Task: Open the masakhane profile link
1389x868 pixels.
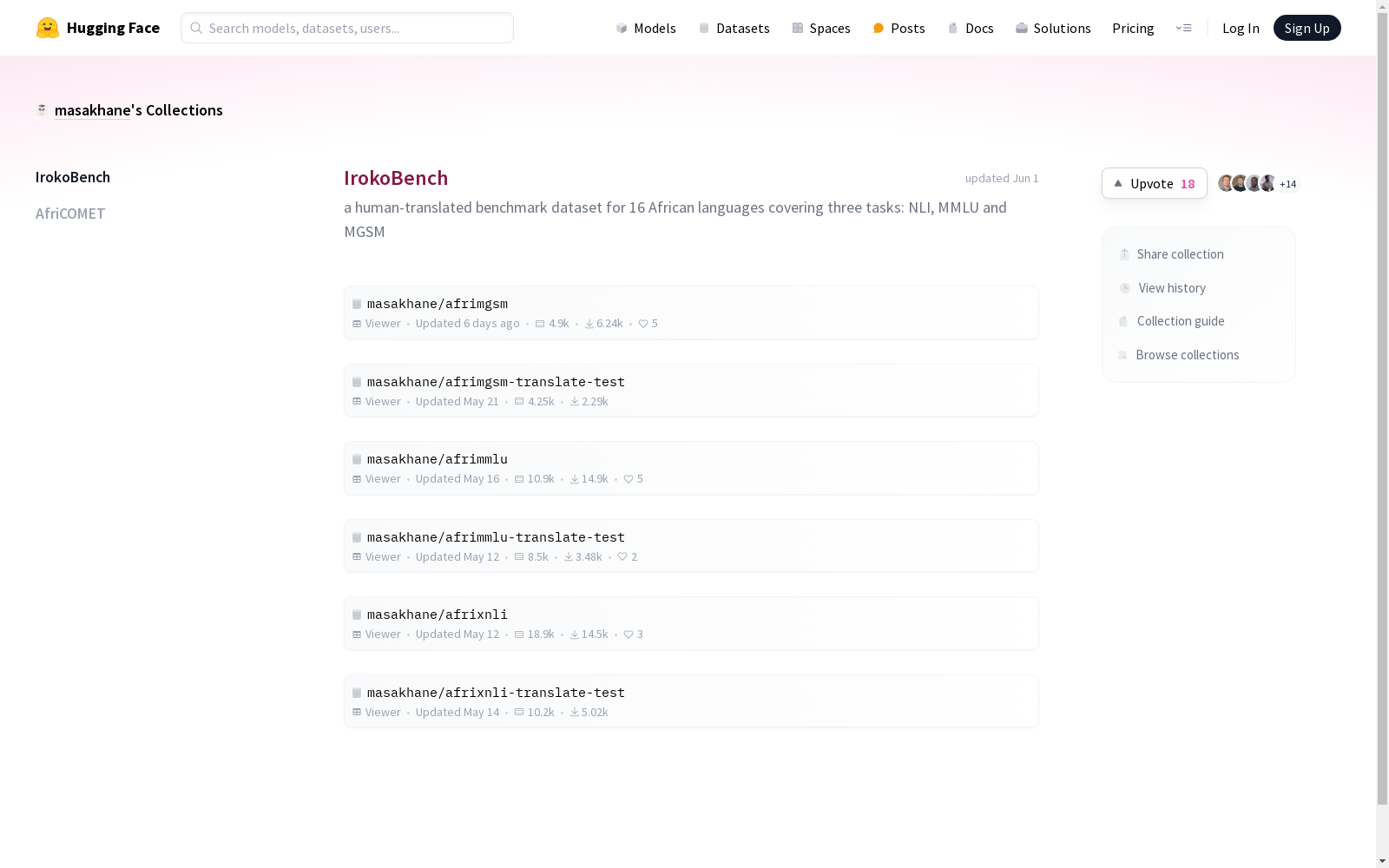Action: (92, 110)
